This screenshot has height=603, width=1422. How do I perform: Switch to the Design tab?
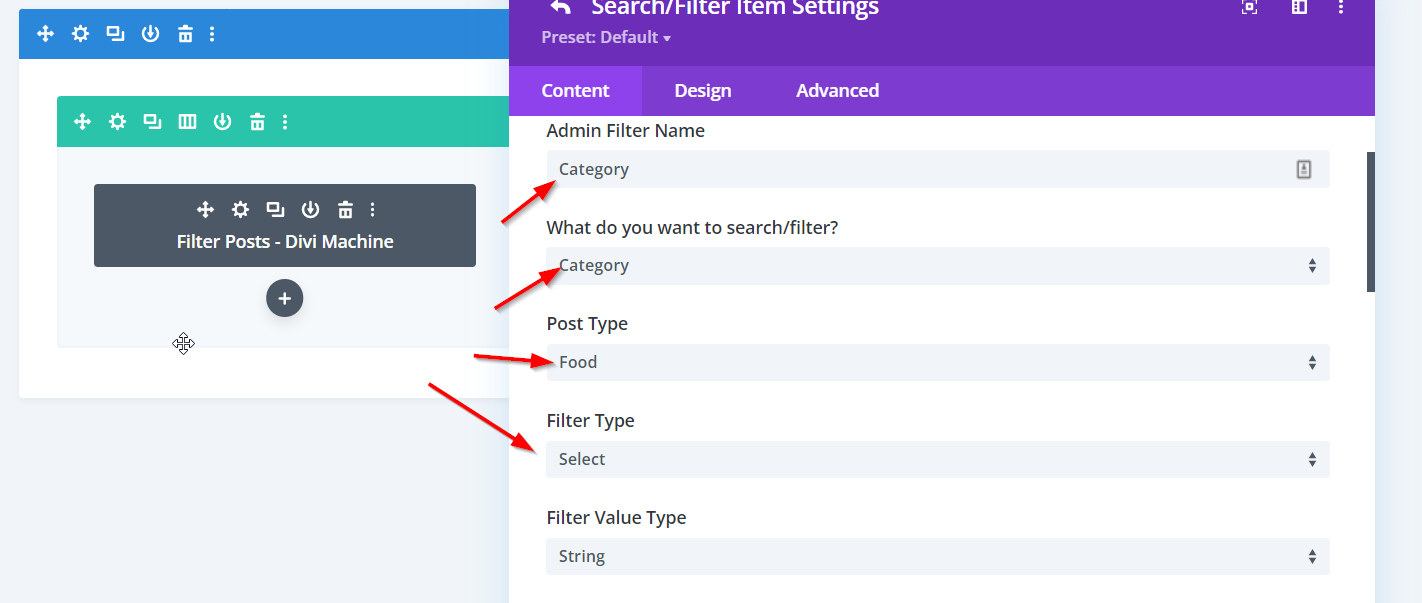702,91
